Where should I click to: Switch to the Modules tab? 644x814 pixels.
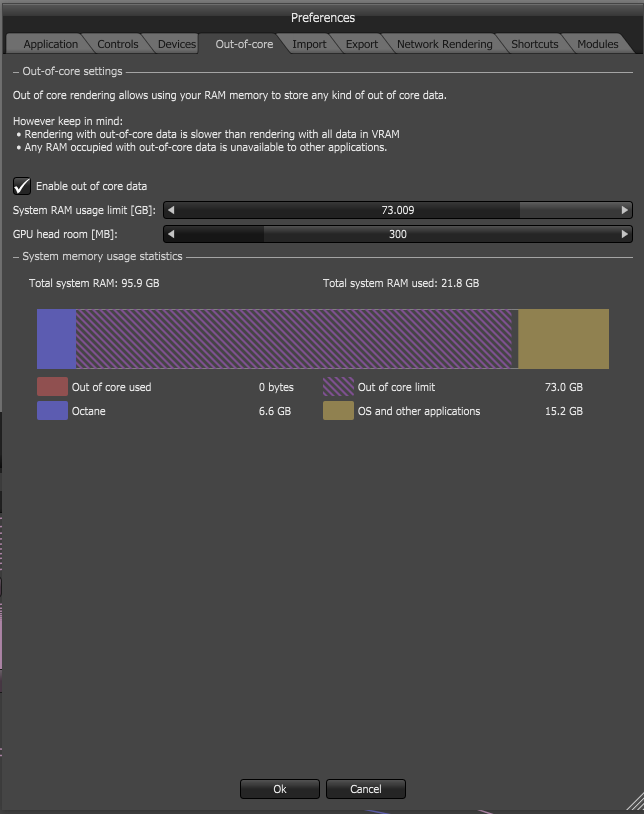597,44
